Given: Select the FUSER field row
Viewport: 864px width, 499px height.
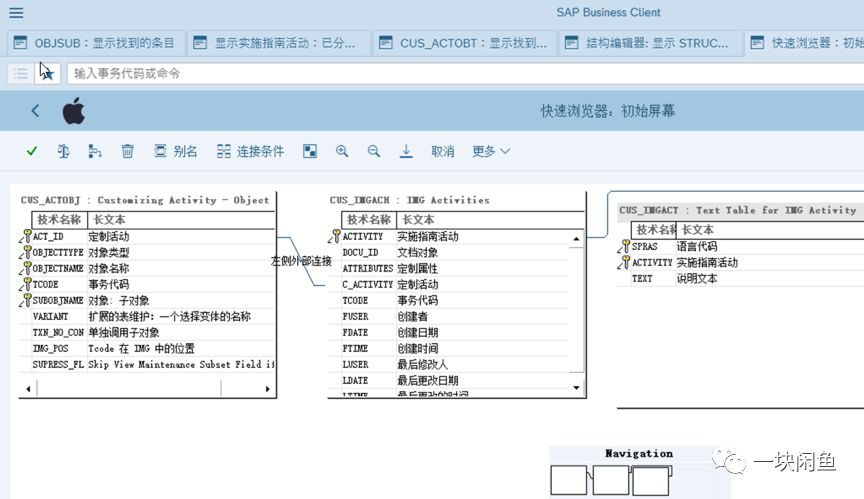Looking at the screenshot, I should click(448, 316).
